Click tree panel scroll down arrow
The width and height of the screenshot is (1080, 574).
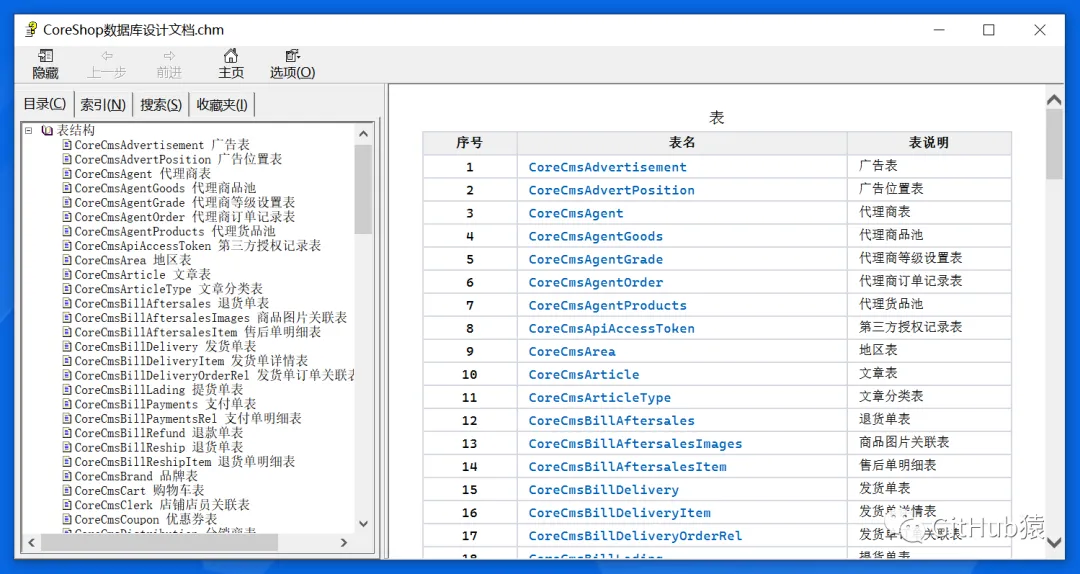pos(364,523)
